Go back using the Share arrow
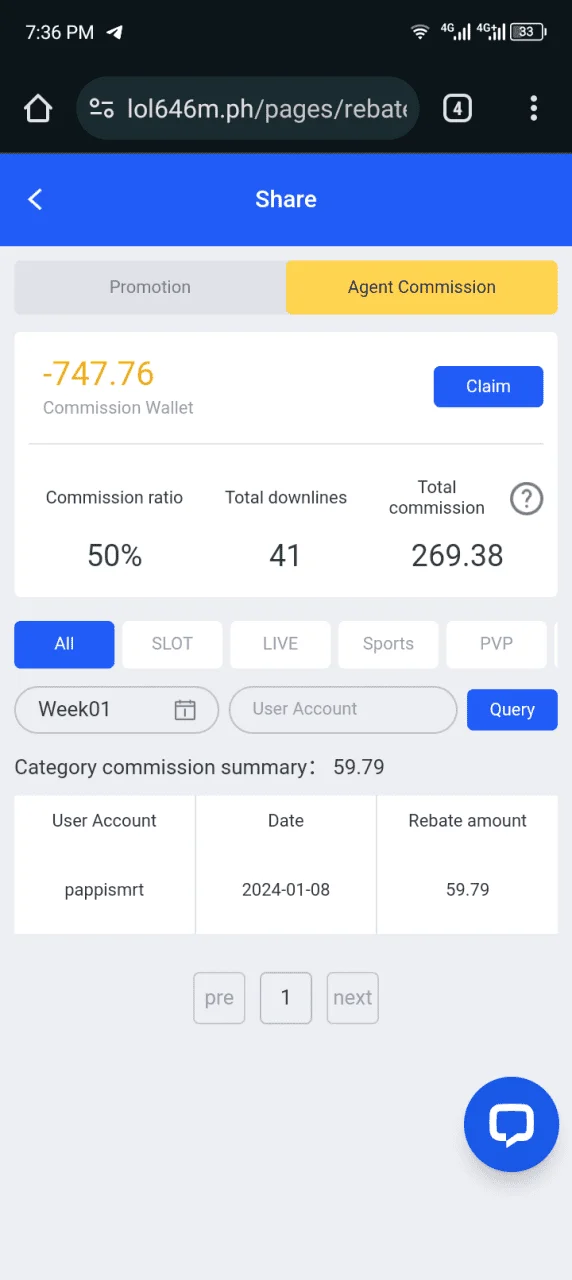The width and height of the screenshot is (572, 1280). [x=35, y=199]
